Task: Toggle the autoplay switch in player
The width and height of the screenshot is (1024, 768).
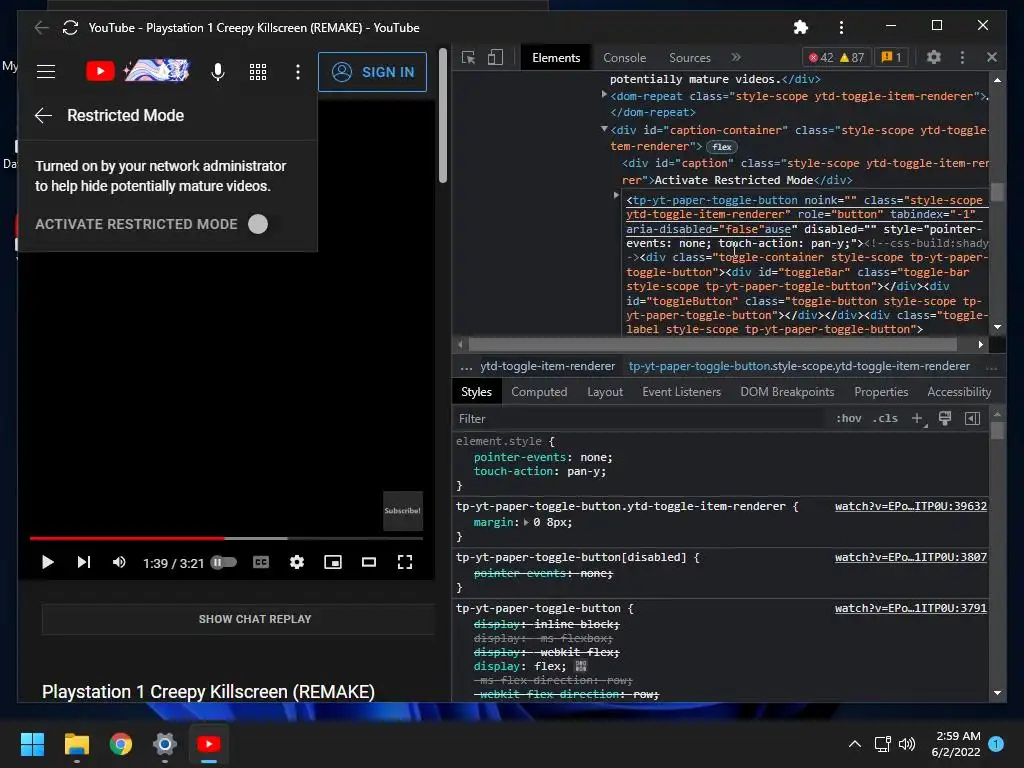Action: 224,562
